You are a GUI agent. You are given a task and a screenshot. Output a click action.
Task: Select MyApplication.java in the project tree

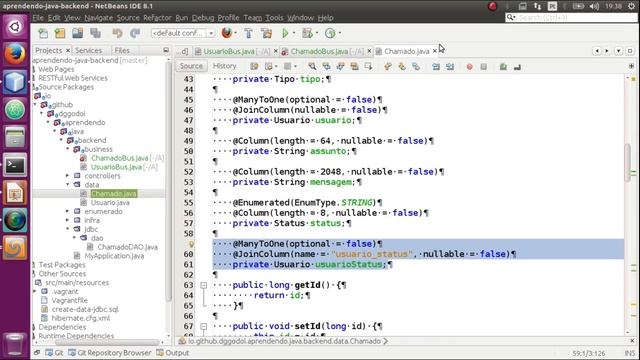pyautogui.click(x=114, y=256)
